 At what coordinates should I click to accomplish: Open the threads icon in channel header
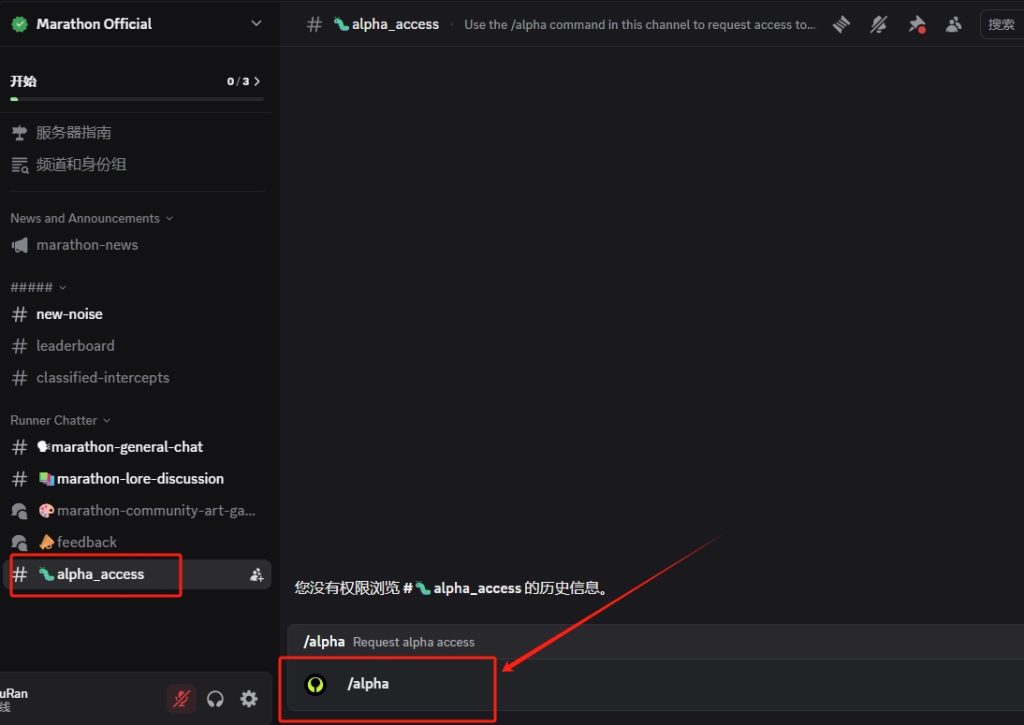[841, 25]
